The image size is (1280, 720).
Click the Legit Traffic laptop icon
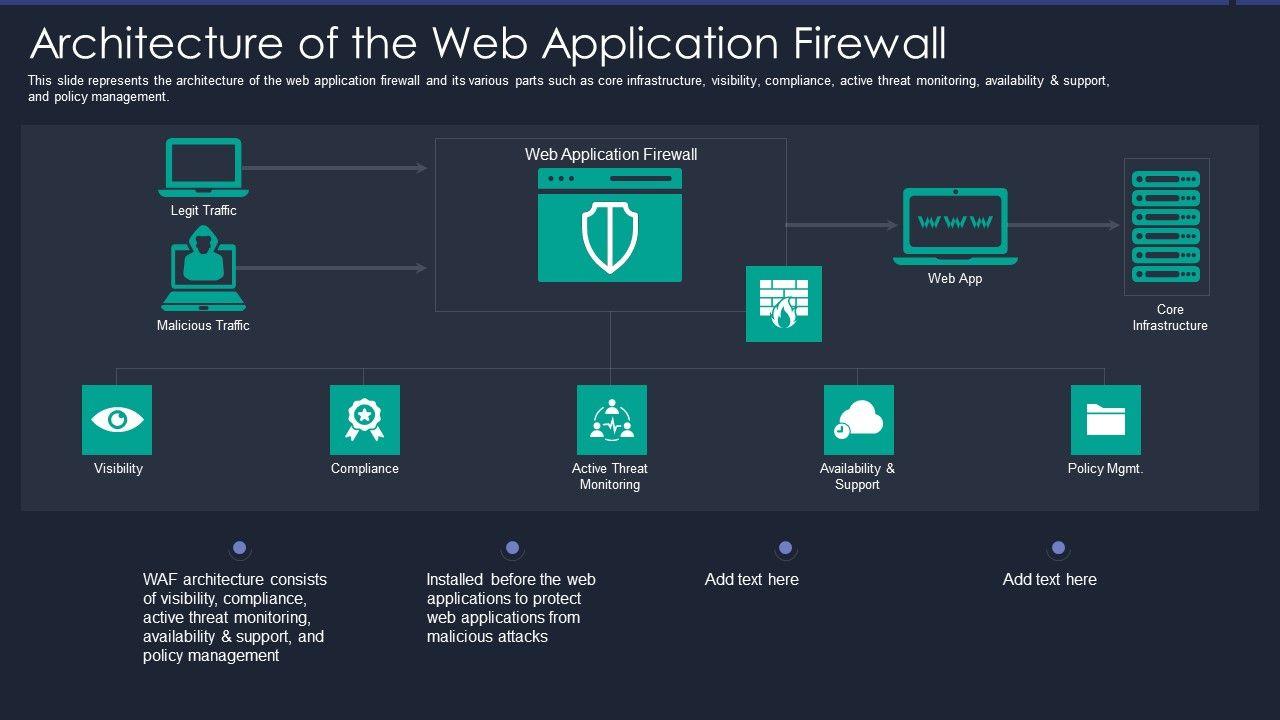(x=203, y=168)
